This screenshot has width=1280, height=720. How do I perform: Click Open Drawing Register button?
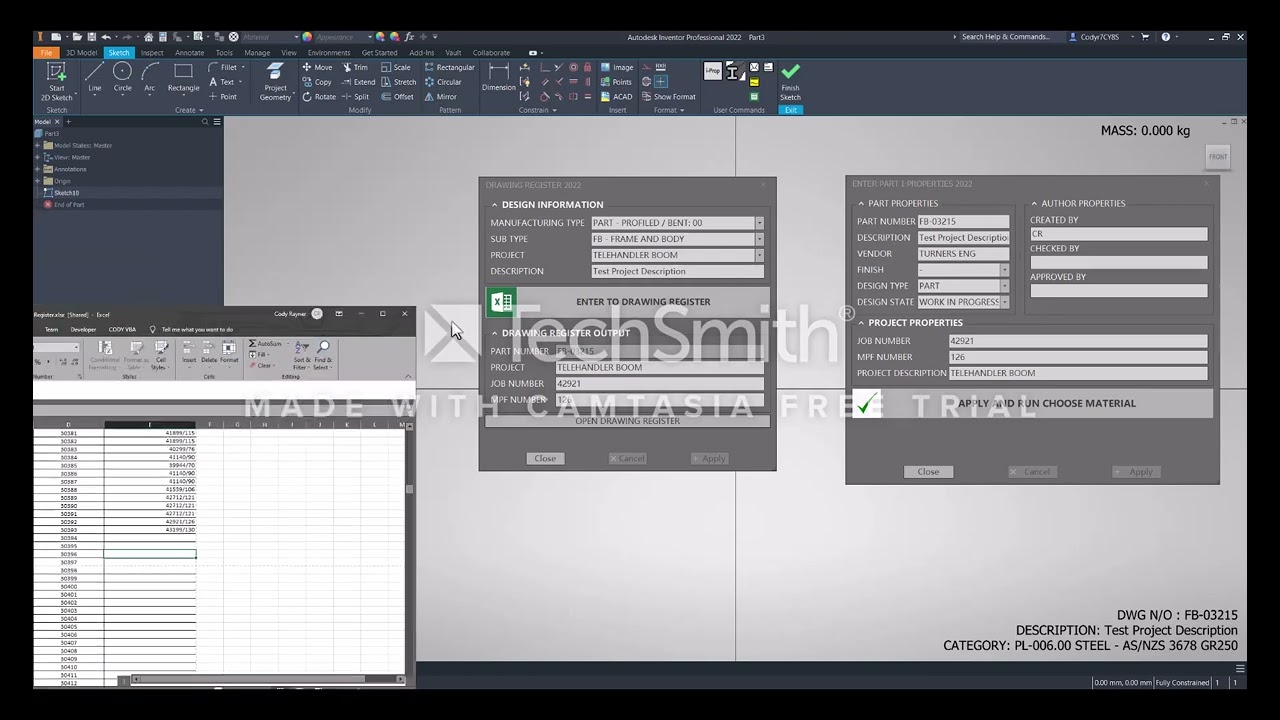tap(628, 421)
